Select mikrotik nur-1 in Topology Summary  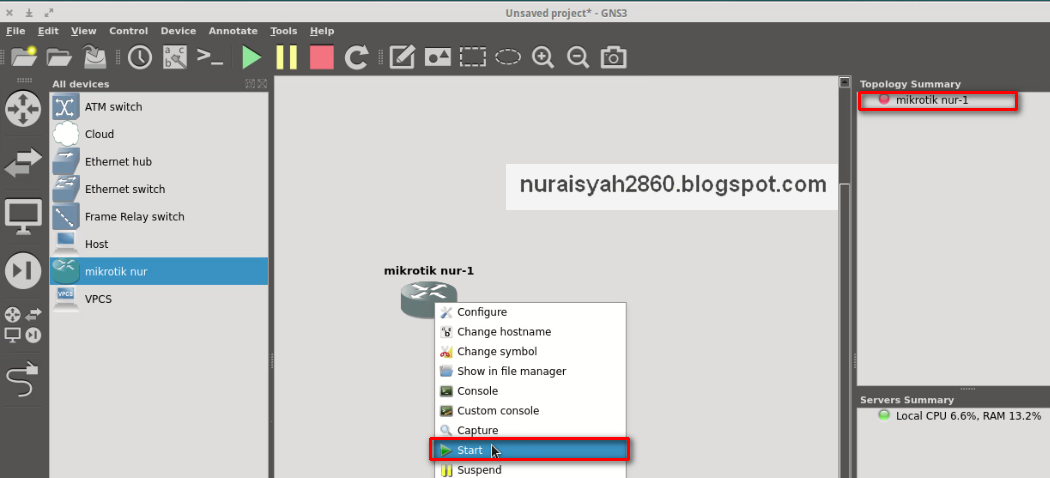[932, 100]
